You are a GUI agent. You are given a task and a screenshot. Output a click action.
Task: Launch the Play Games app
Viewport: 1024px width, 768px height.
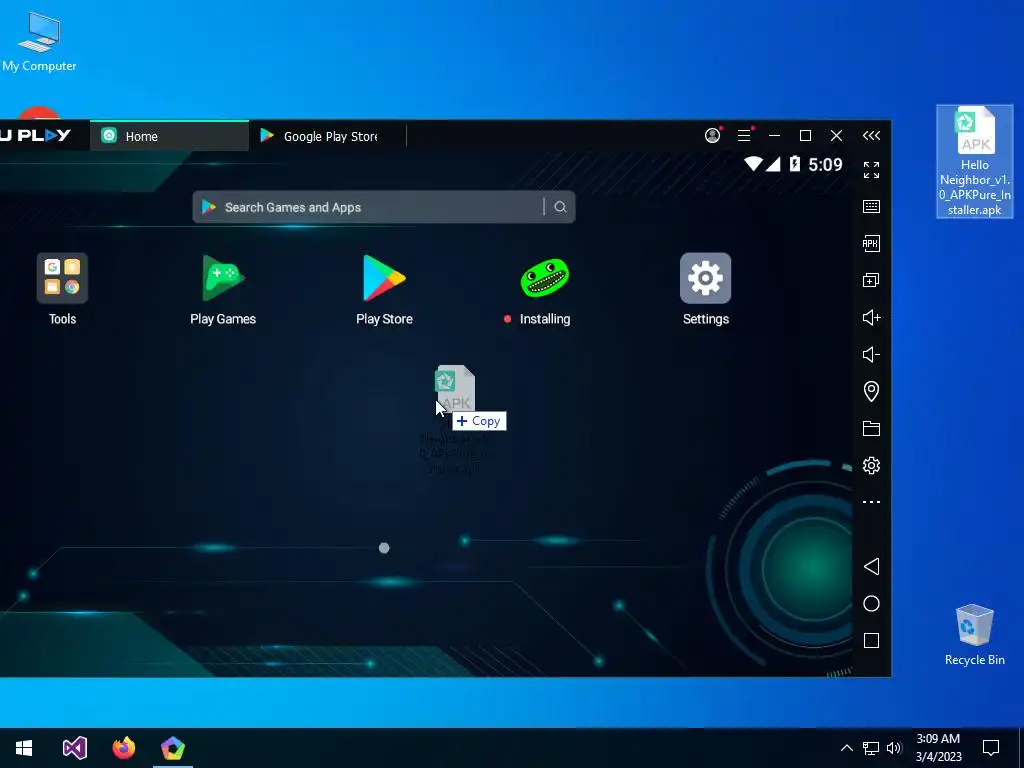(x=223, y=278)
